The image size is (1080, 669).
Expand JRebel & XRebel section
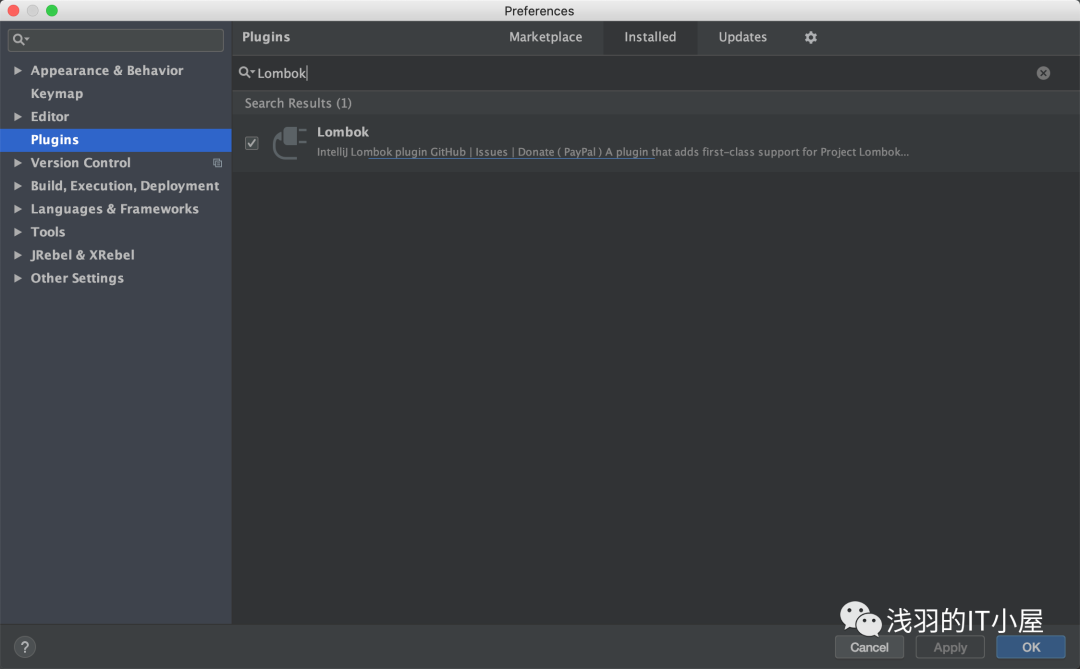(x=18, y=255)
